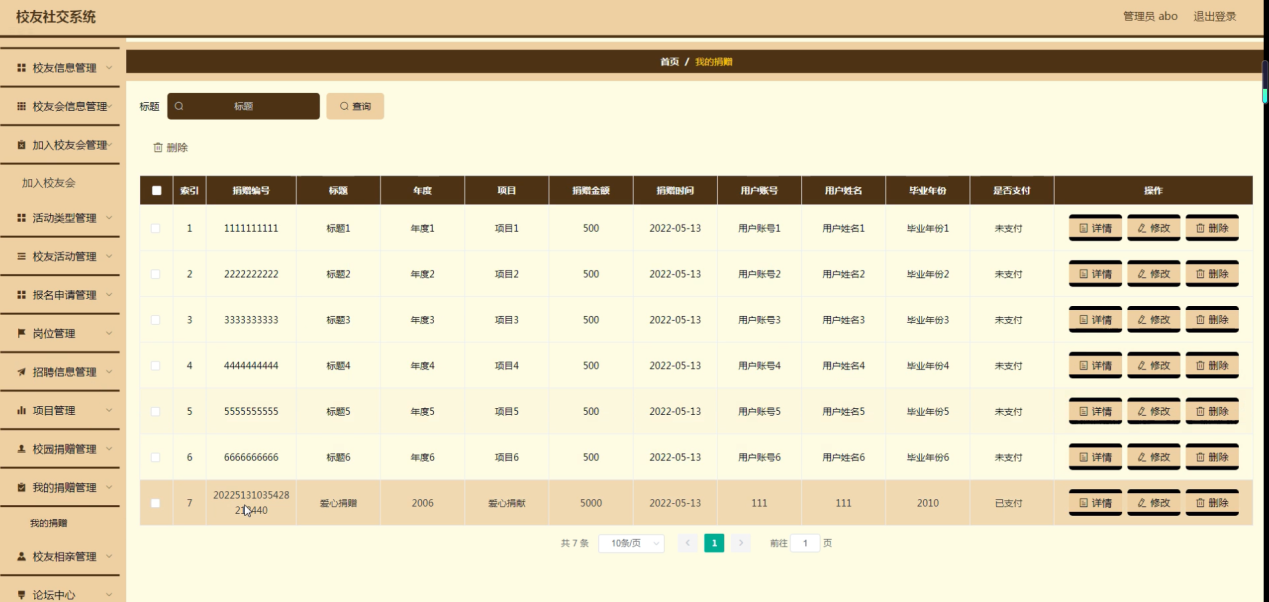Go to 首页 breadcrumb
This screenshot has height=602, width=1269.
pyautogui.click(x=669, y=62)
